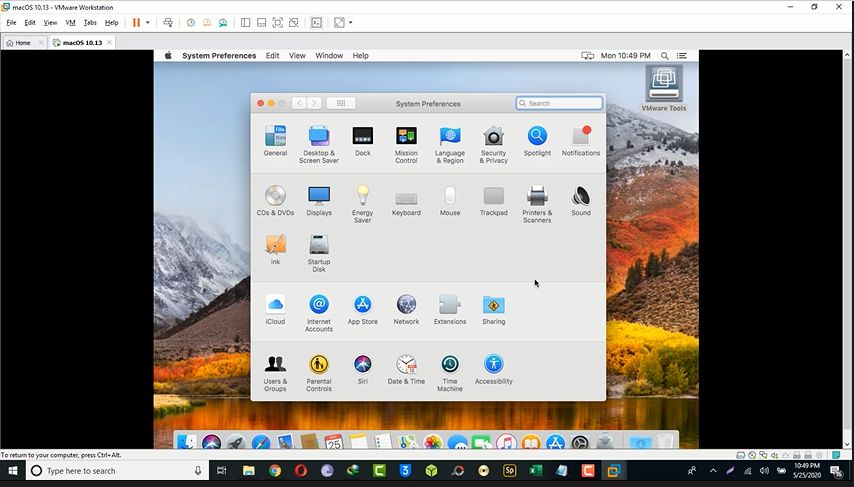Screen dimensions: 854x487
Task: Open the Mouse preference pane
Action: coord(450,200)
